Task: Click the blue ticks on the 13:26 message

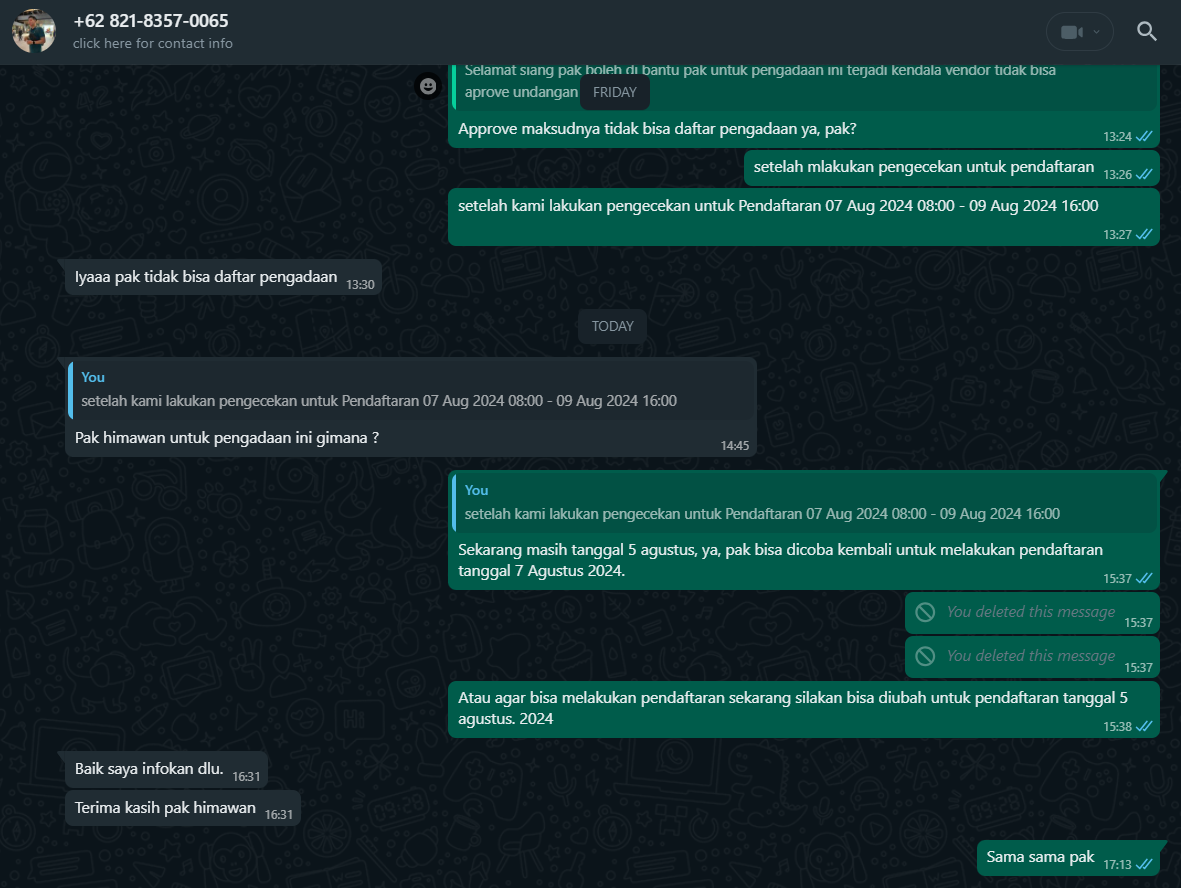Action: (x=1144, y=174)
